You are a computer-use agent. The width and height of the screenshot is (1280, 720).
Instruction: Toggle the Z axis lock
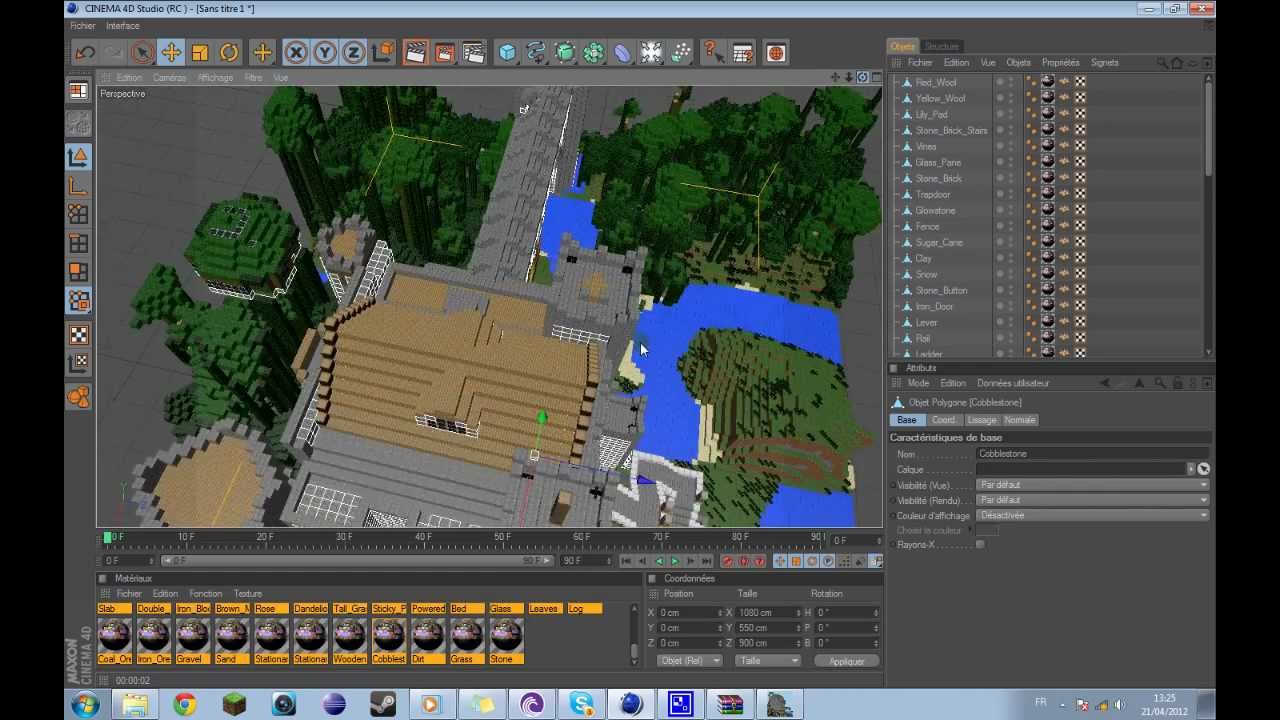pos(353,53)
